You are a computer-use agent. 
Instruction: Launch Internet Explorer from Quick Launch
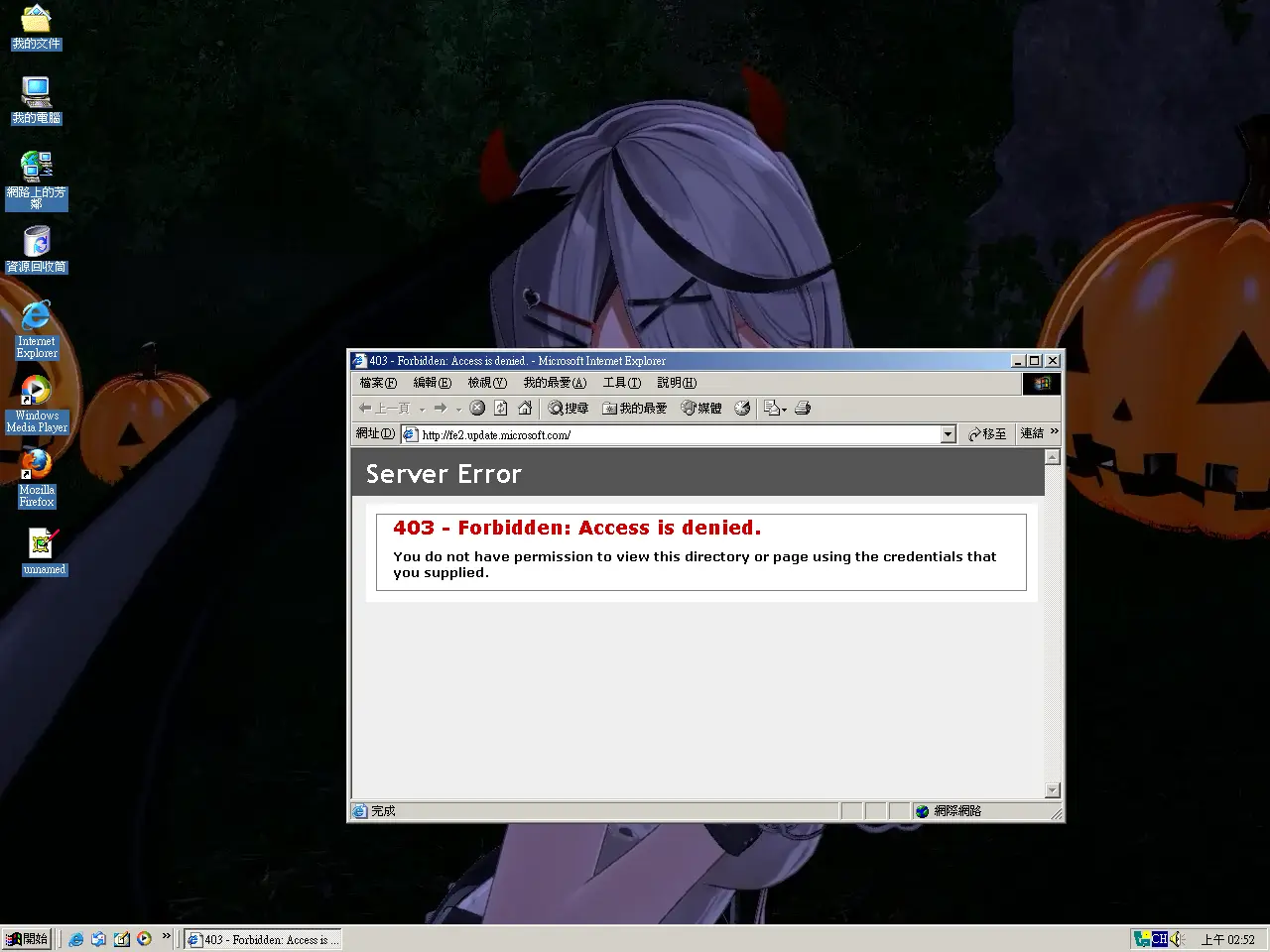[75, 939]
